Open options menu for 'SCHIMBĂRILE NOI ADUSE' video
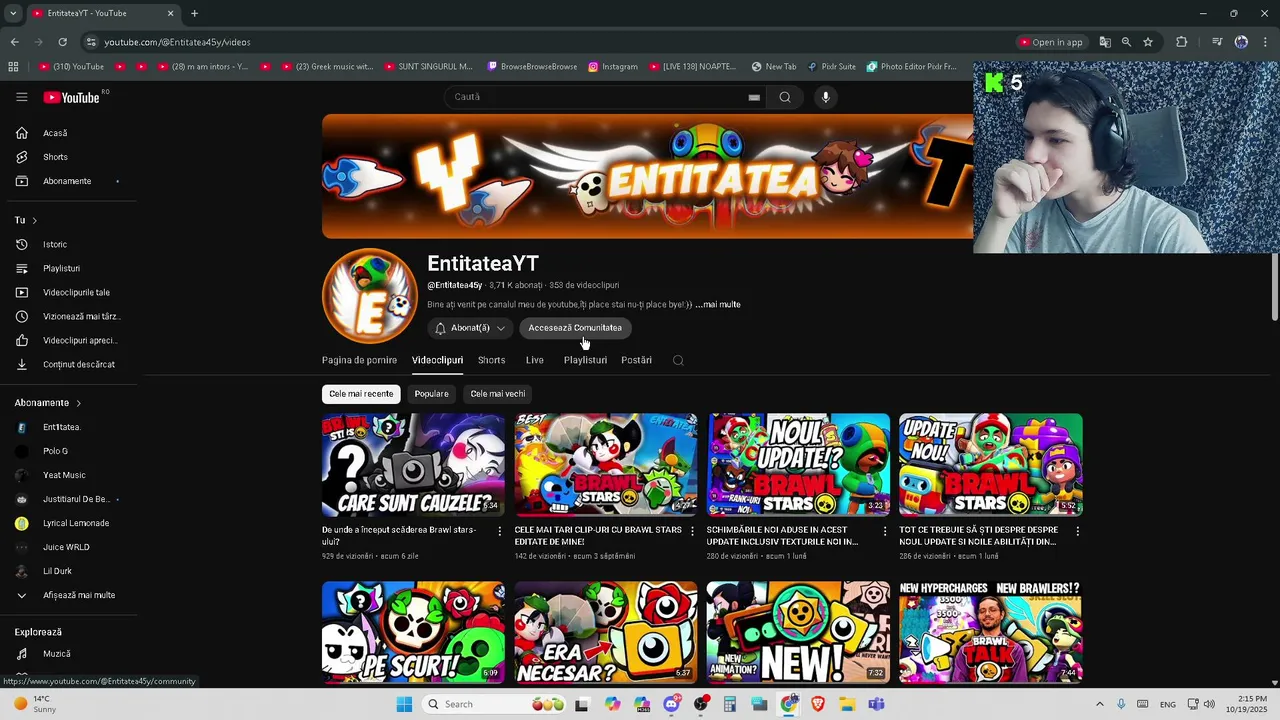 click(x=884, y=531)
